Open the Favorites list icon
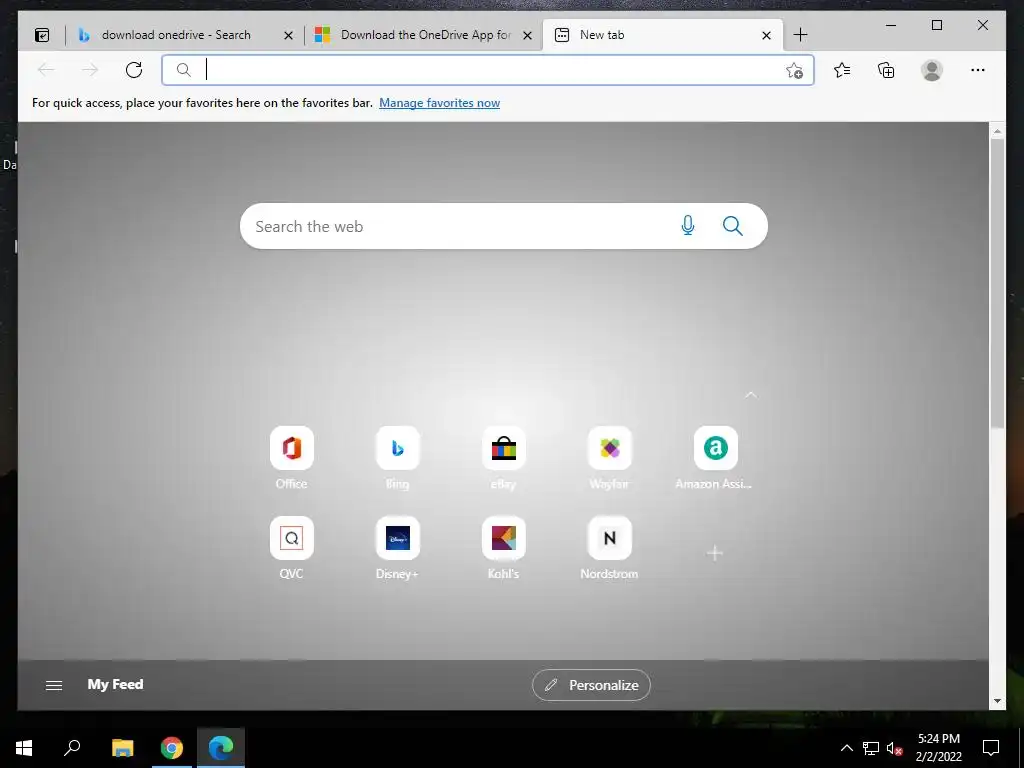The width and height of the screenshot is (1024, 768). pos(842,70)
